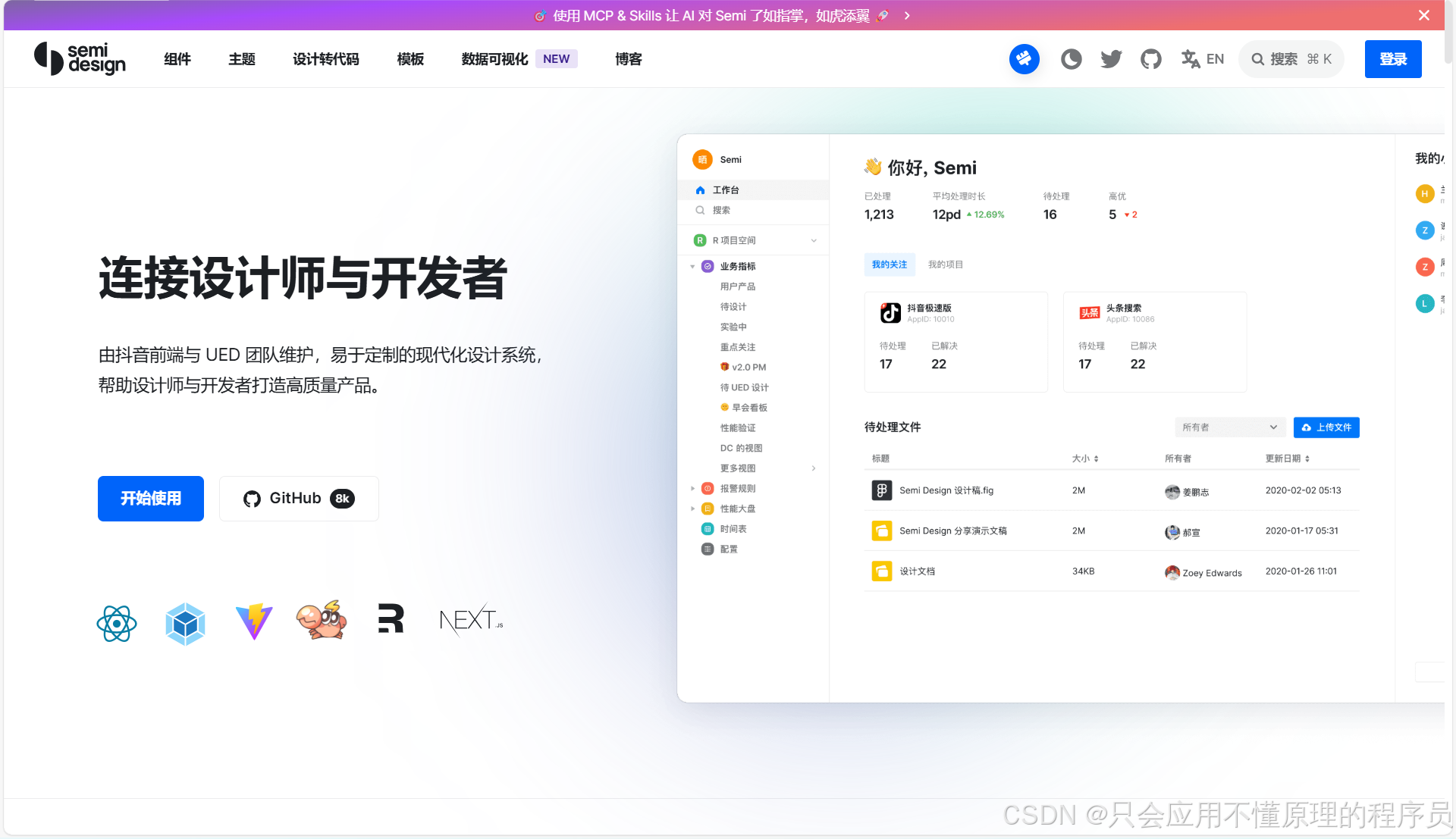The height and width of the screenshot is (839, 1456).
Task: Click the 开始使用 button
Action: [x=151, y=499]
